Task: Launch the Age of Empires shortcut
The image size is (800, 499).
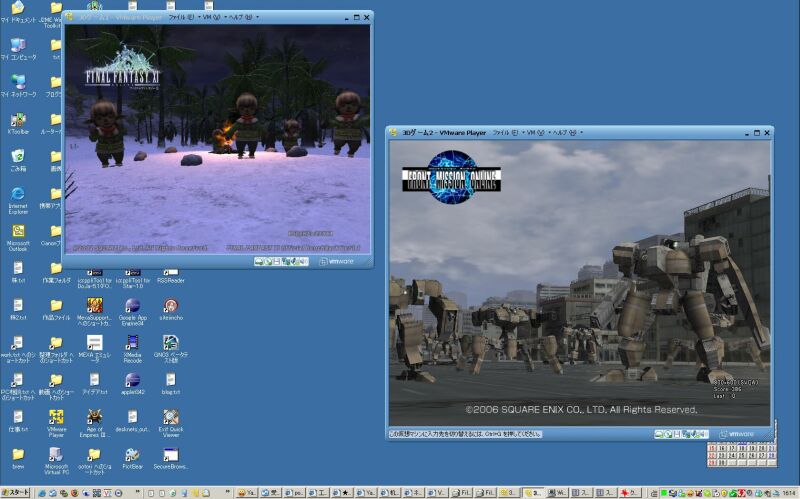Action: [x=94, y=423]
